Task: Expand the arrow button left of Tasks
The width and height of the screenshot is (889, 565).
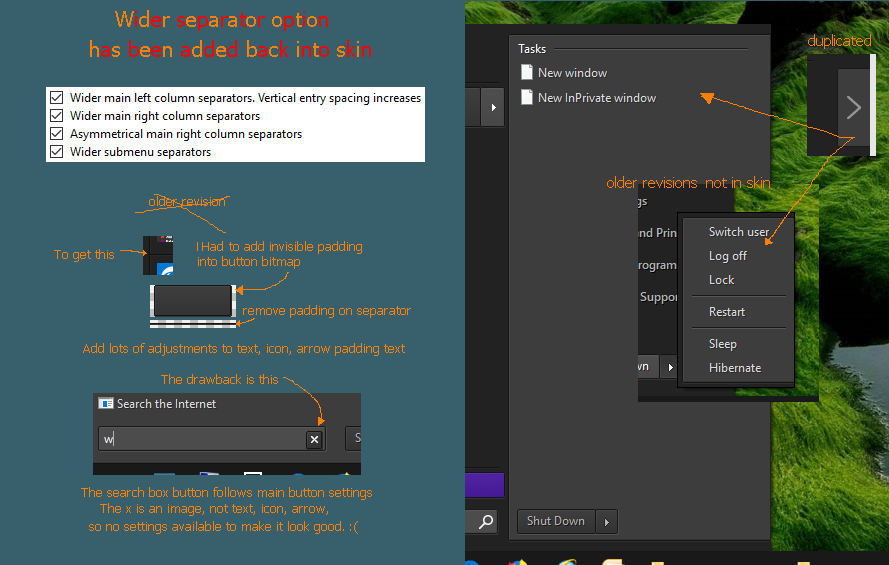Action: 492,106
